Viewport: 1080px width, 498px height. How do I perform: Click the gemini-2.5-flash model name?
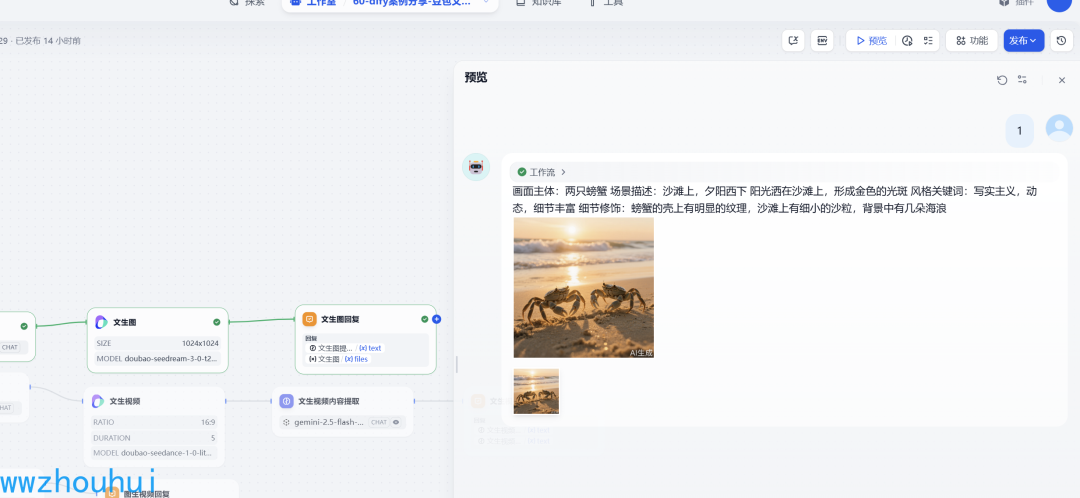(x=329, y=422)
